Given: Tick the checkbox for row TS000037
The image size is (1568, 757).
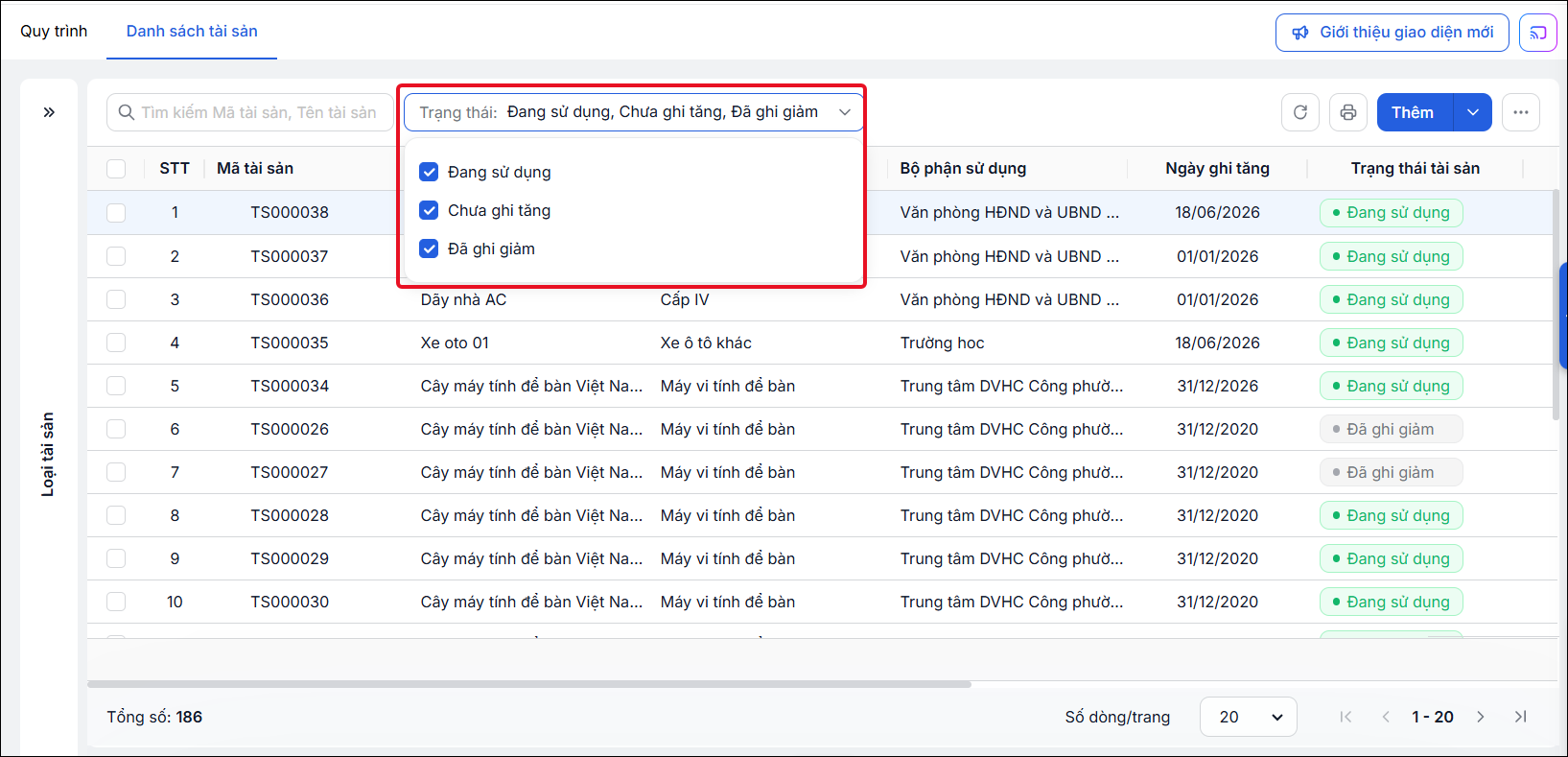Looking at the screenshot, I should click(116, 256).
